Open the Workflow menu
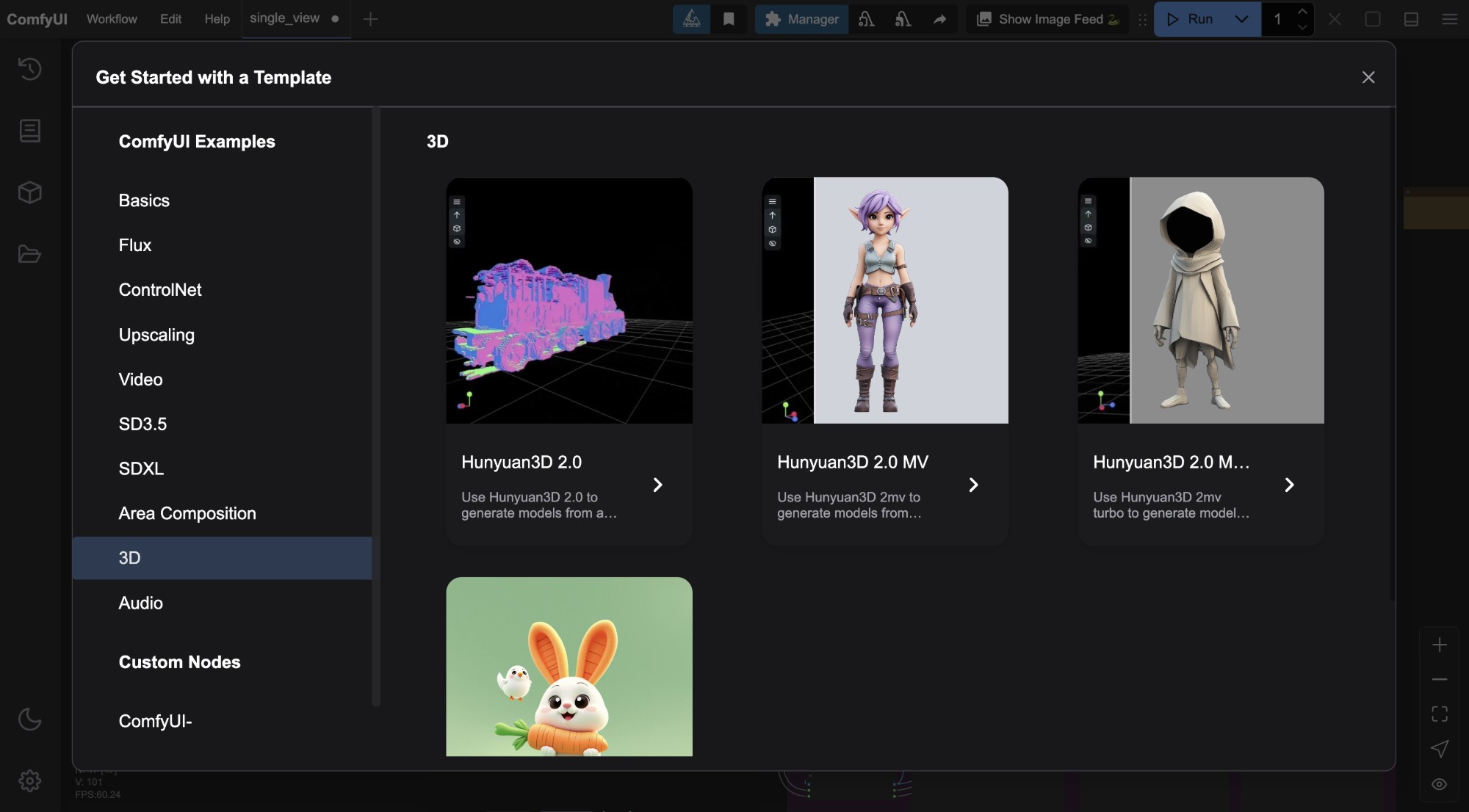The image size is (1469, 812). point(112,19)
